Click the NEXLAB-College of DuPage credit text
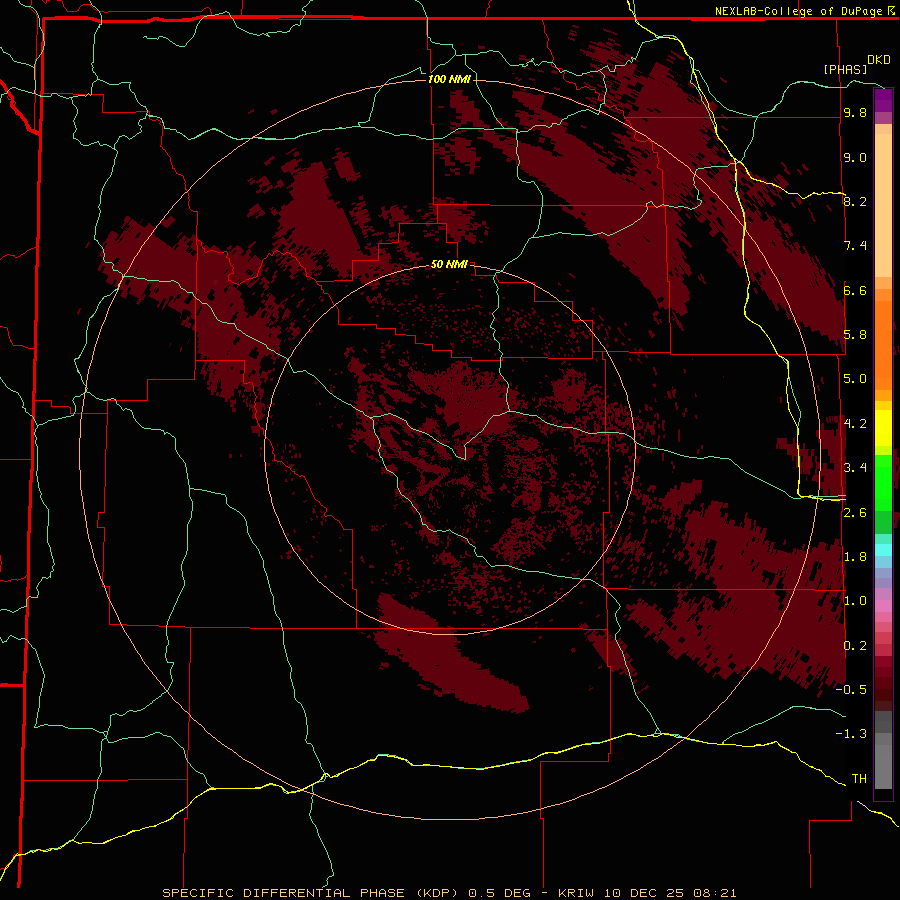 [798, 11]
